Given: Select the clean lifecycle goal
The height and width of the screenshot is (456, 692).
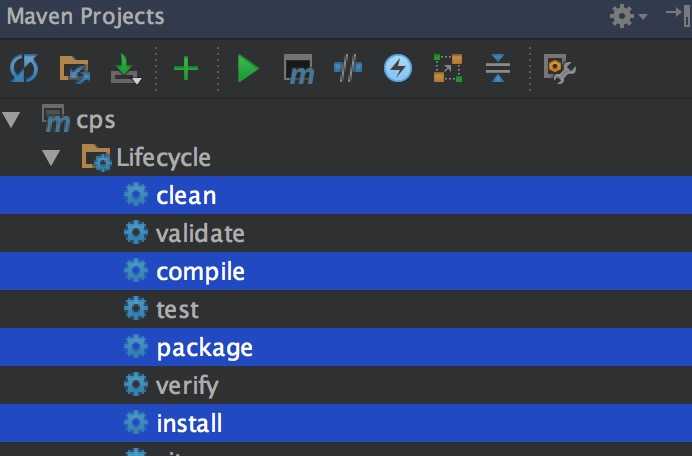Looking at the screenshot, I should pos(346,195).
